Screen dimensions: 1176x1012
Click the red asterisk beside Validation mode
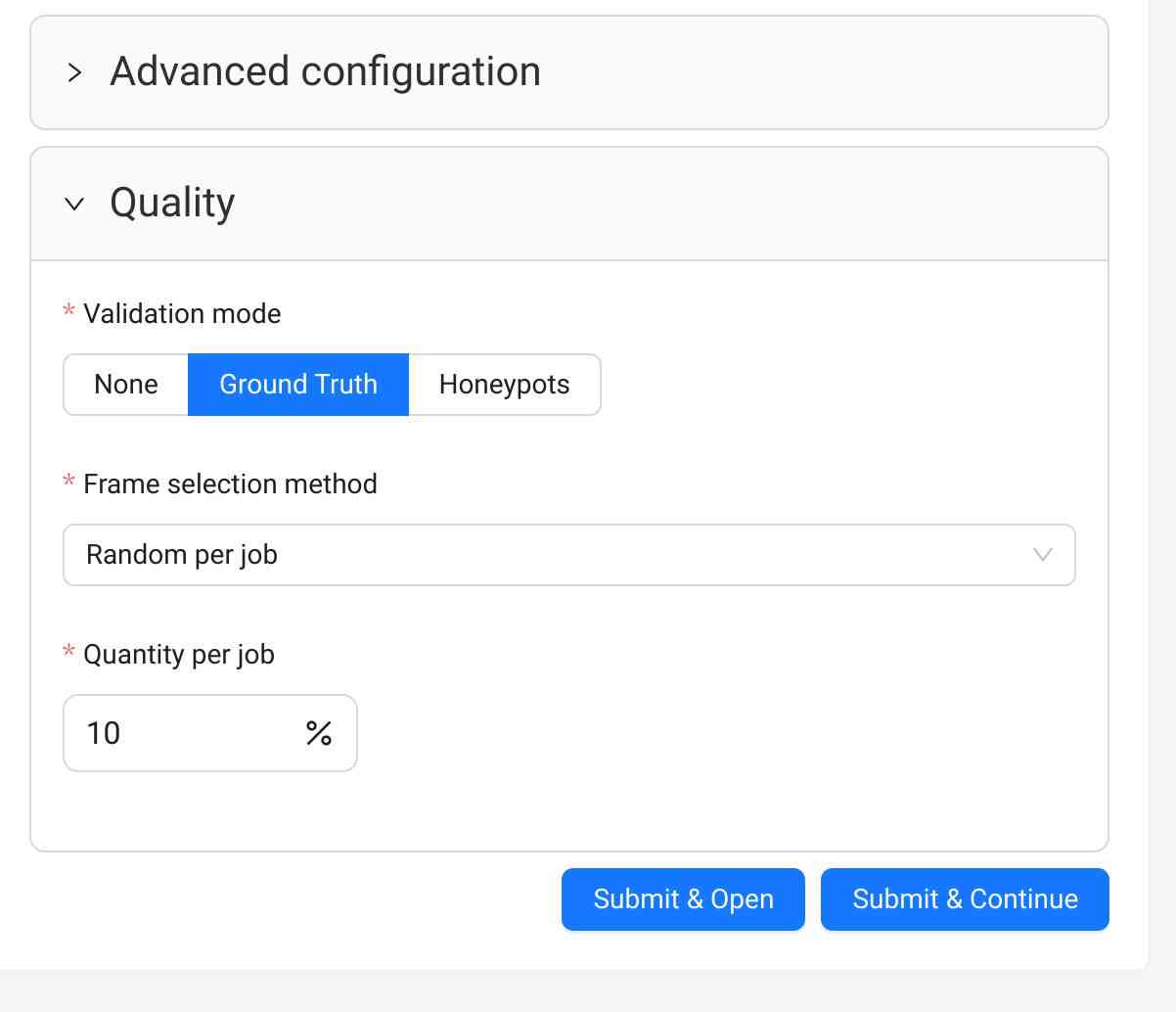point(67,311)
